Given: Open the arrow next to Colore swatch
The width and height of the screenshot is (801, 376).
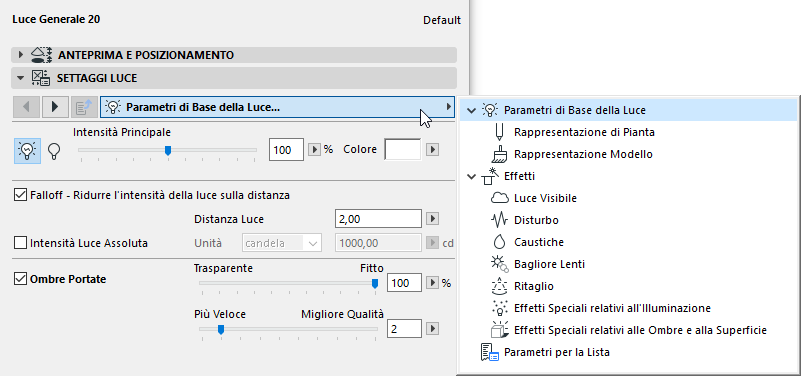Looking at the screenshot, I should 433,150.
